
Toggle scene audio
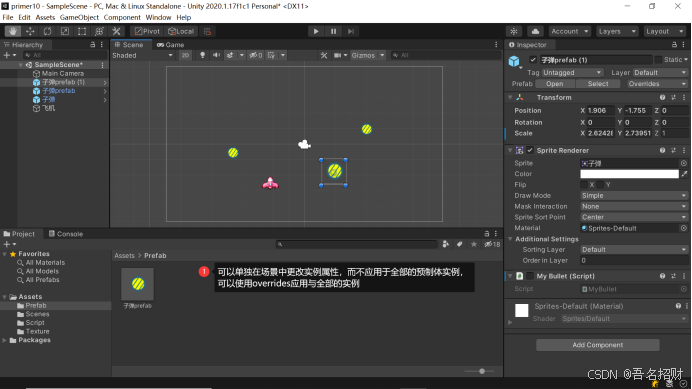click(x=216, y=55)
